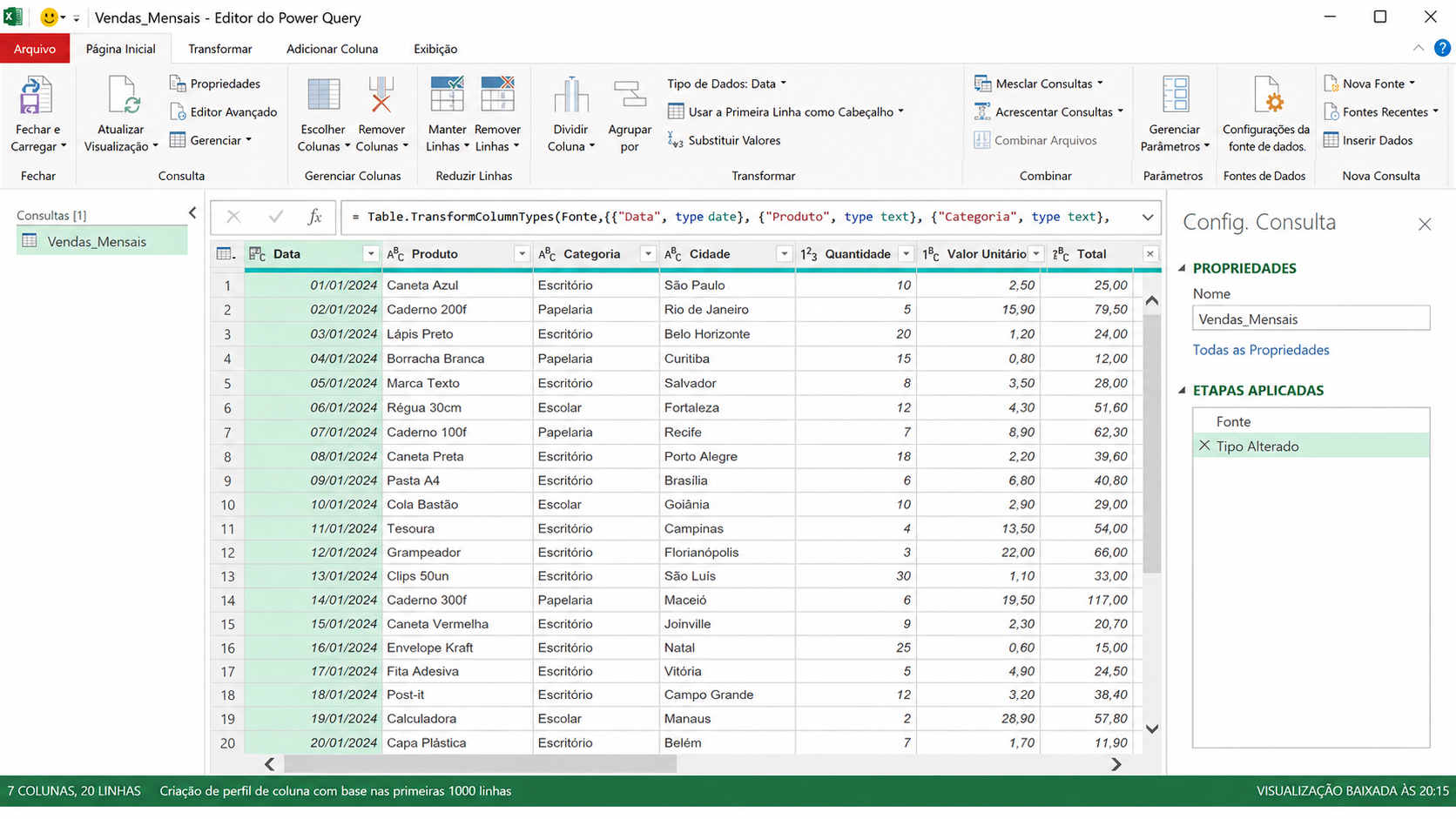
Task: Open the Data column filter dropdown
Action: (x=371, y=254)
